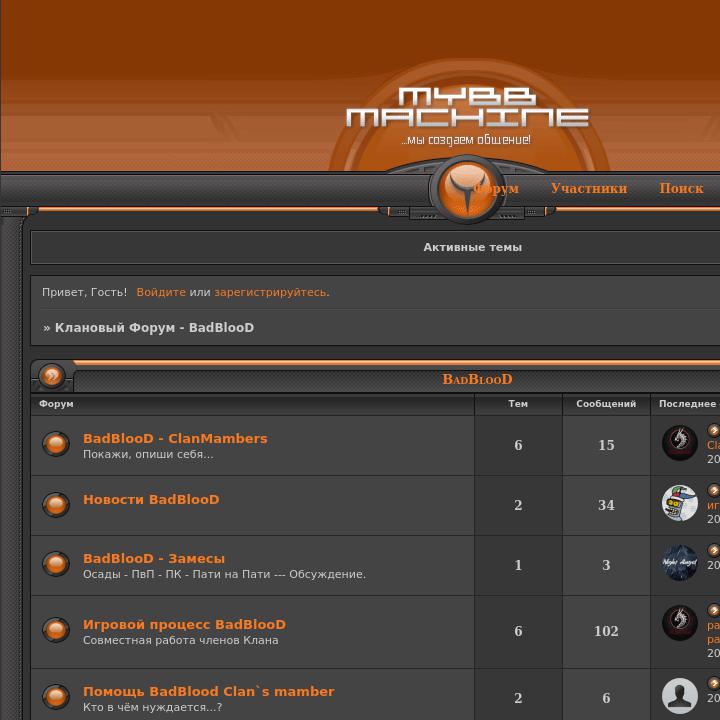
Task: Click Тем count 6 for ClanMambers
Action: (518, 445)
